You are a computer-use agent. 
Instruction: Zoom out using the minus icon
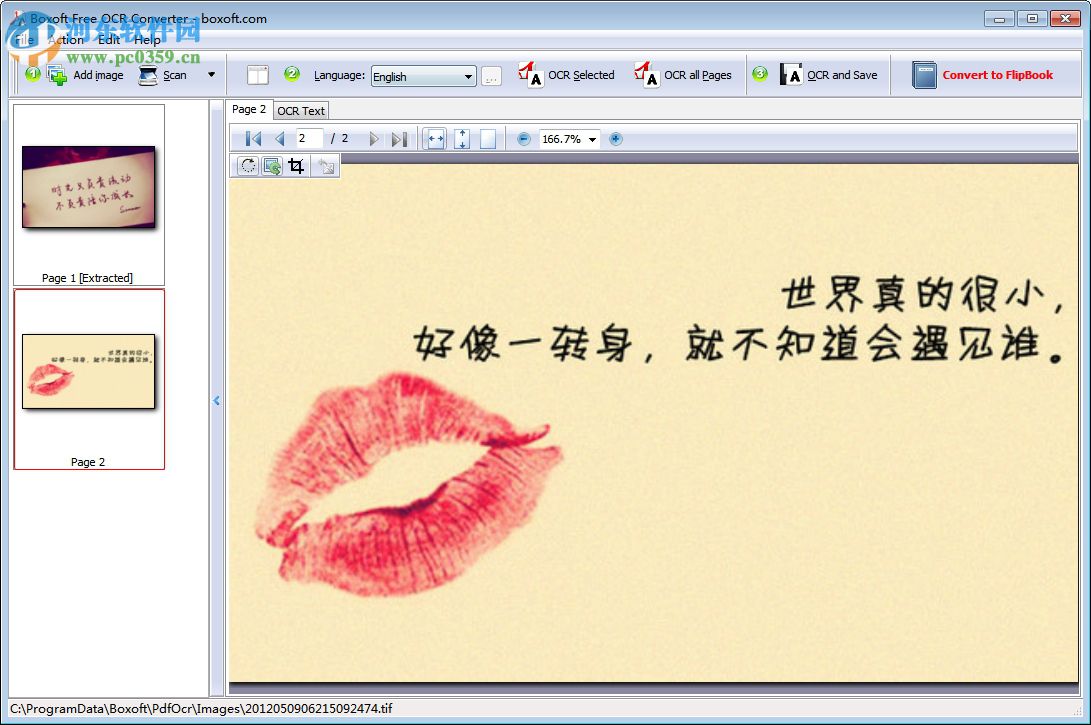click(x=523, y=138)
